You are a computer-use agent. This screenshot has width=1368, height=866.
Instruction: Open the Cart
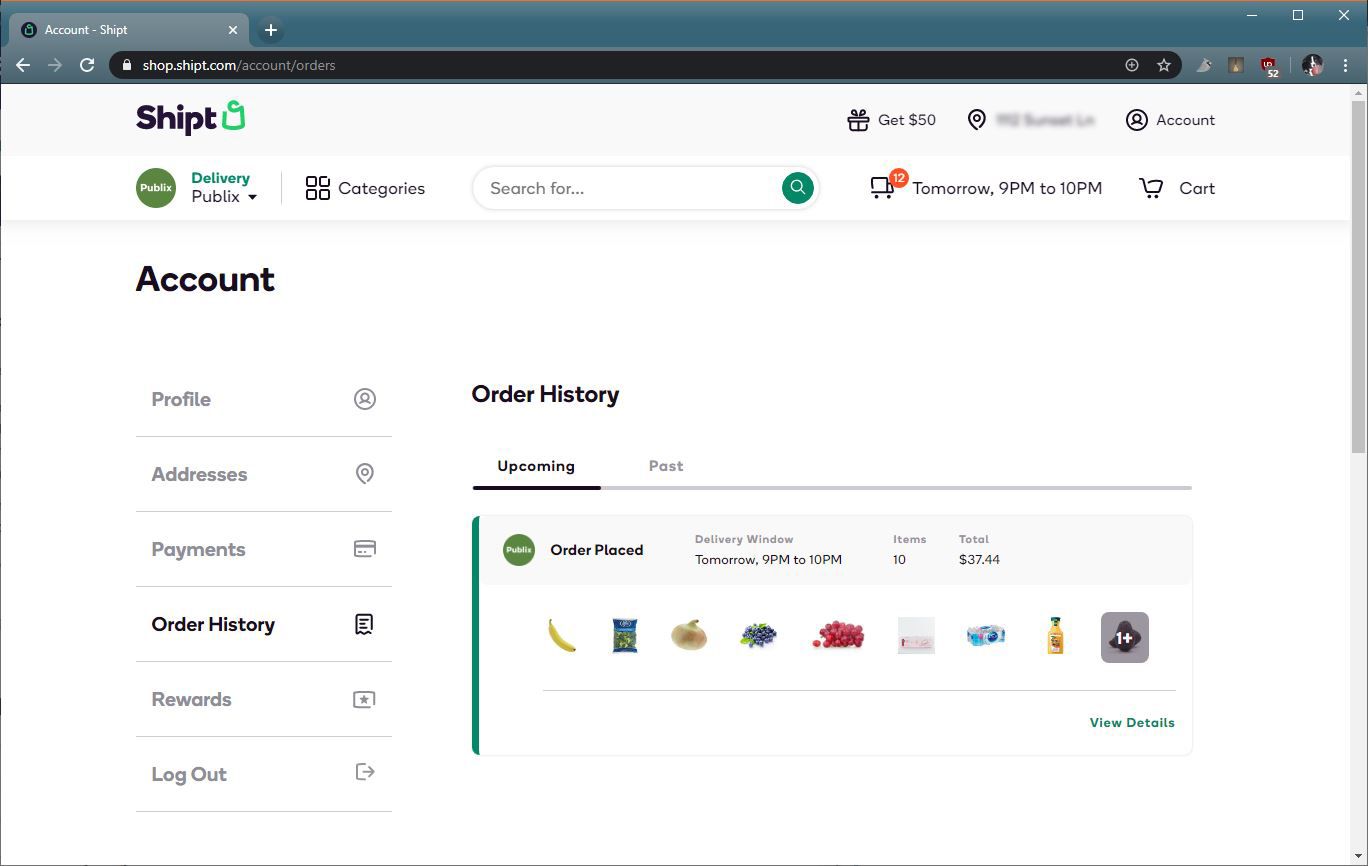click(1177, 188)
